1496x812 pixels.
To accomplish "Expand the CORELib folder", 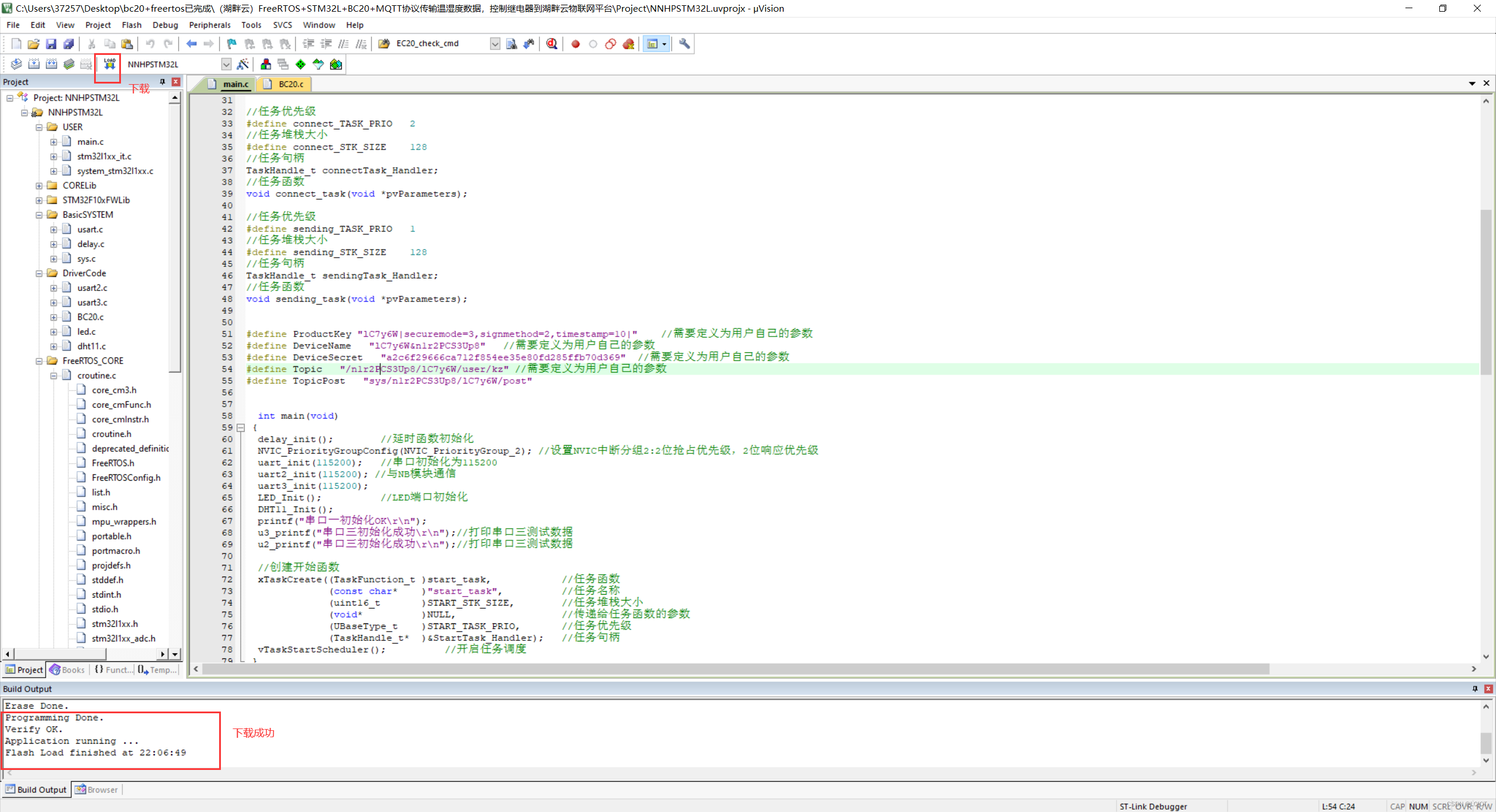I will coord(39,186).
